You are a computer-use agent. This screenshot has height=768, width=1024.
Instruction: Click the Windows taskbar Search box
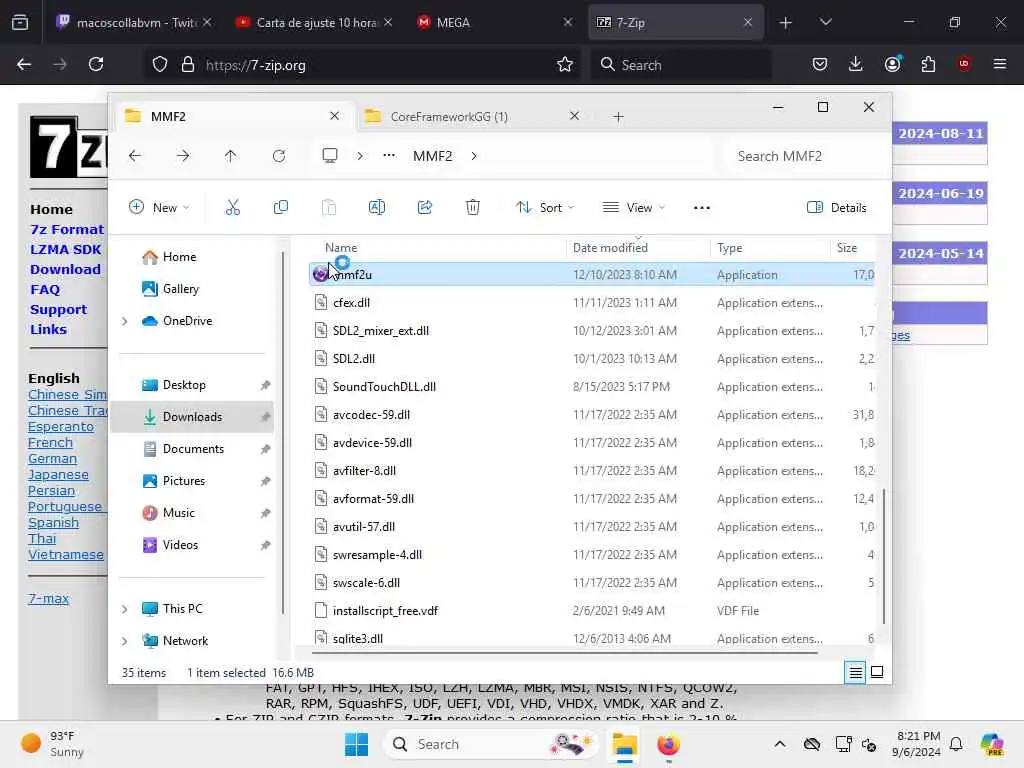pyautogui.click(x=491, y=744)
